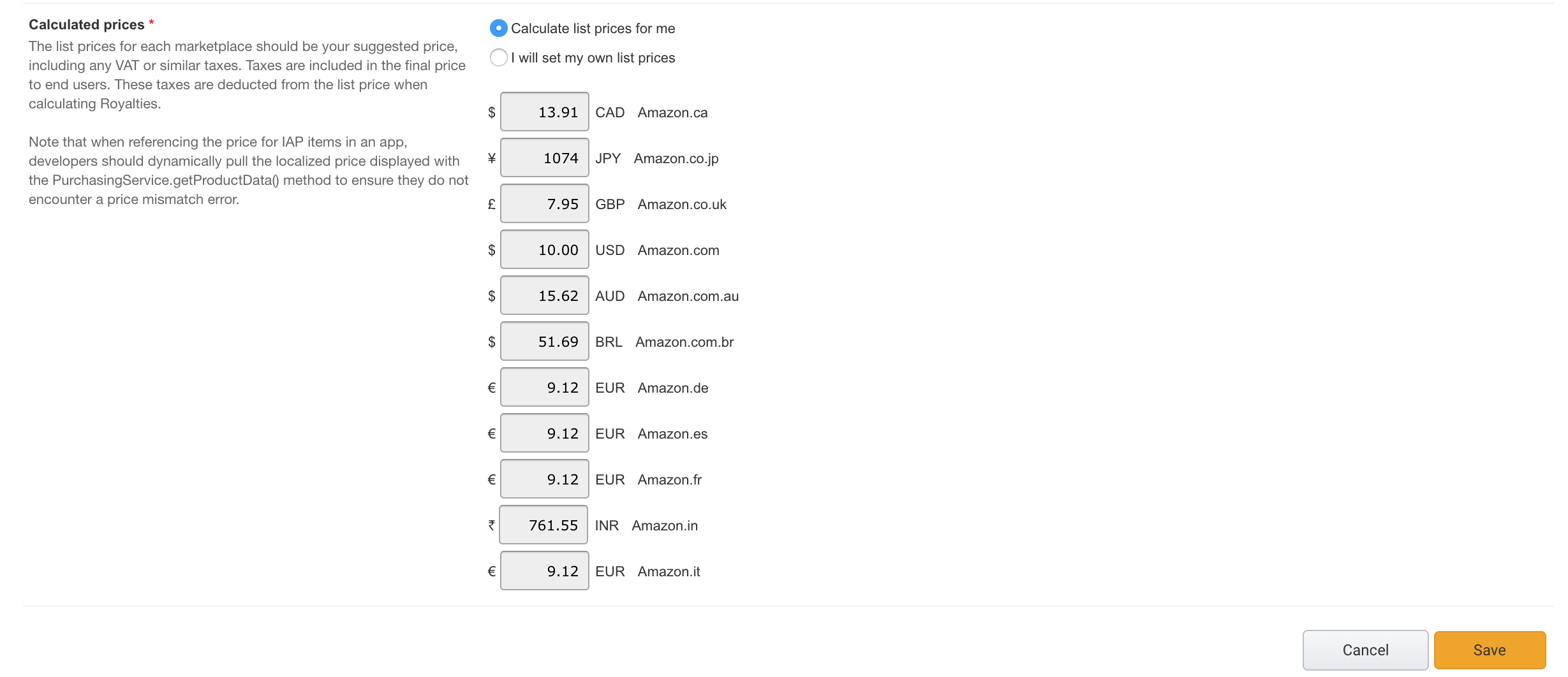Screen dimensions: 1568x677
Task: Click the Amazon.in marketplace label
Action: coord(665,525)
